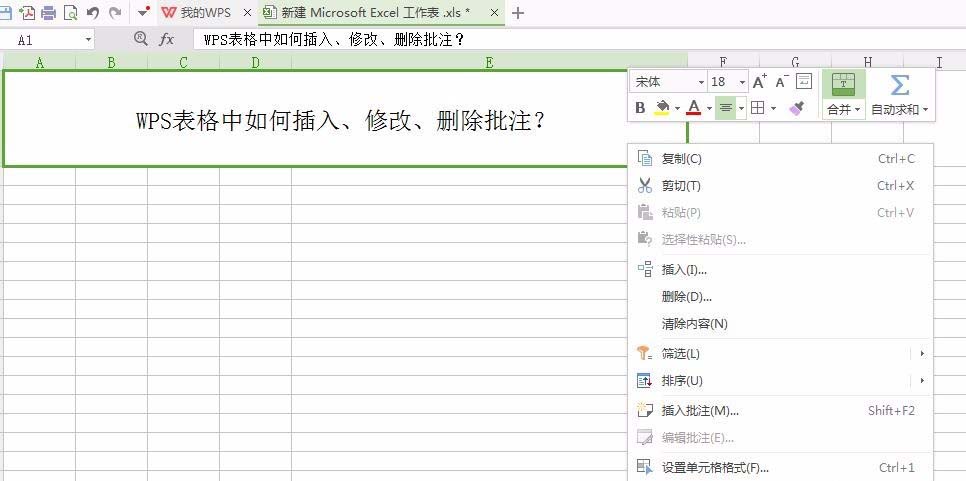Click the yellow fill color bucket
Screen dimensions: 966x481
tap(662, 108)
